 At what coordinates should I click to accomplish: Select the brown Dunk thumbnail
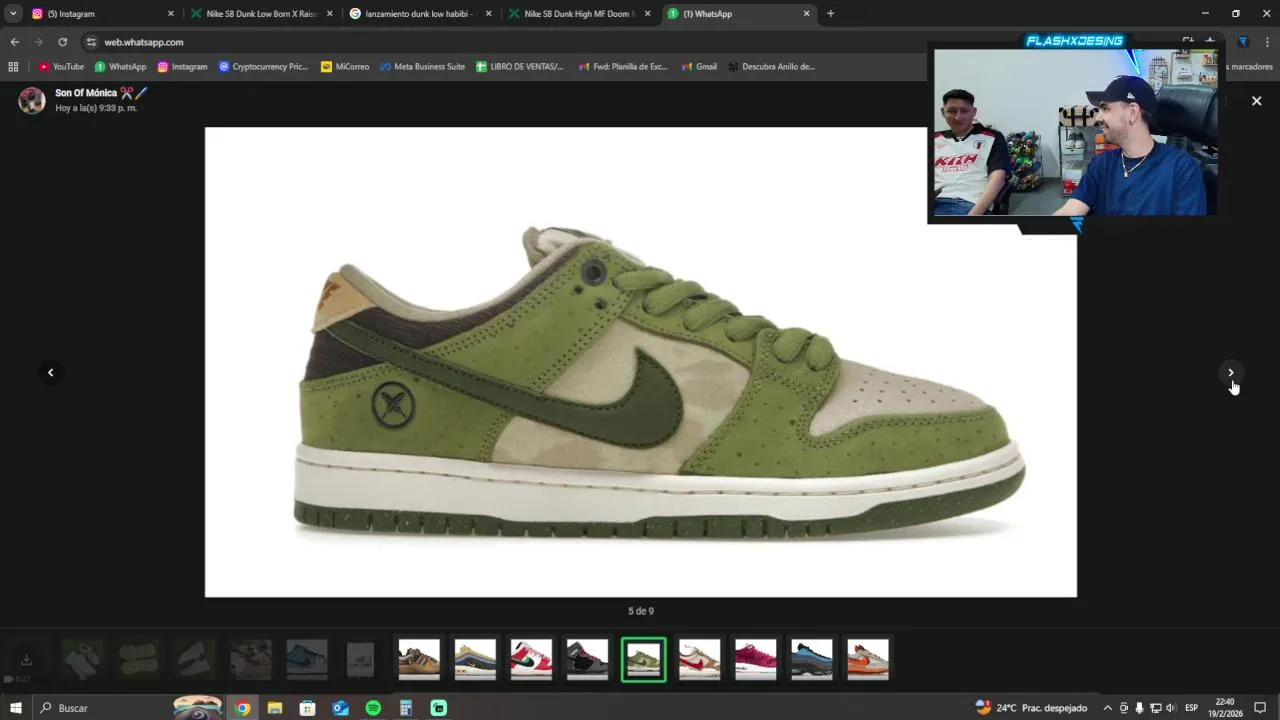[x=419, y=660]
